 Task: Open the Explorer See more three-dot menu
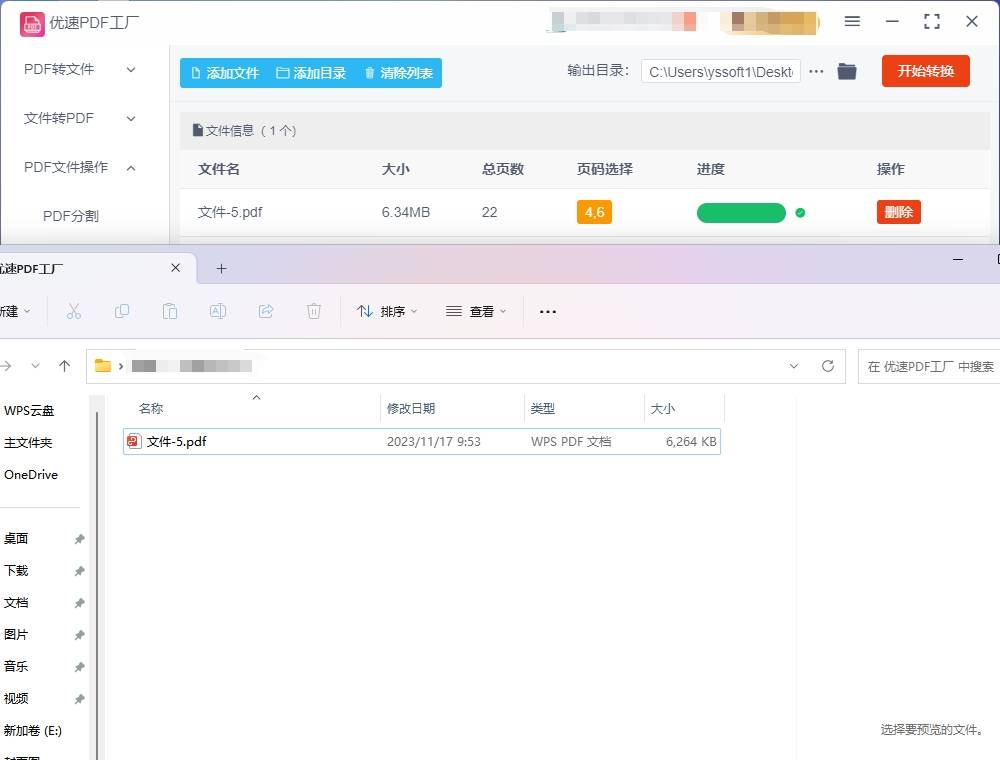pos(548,312)
